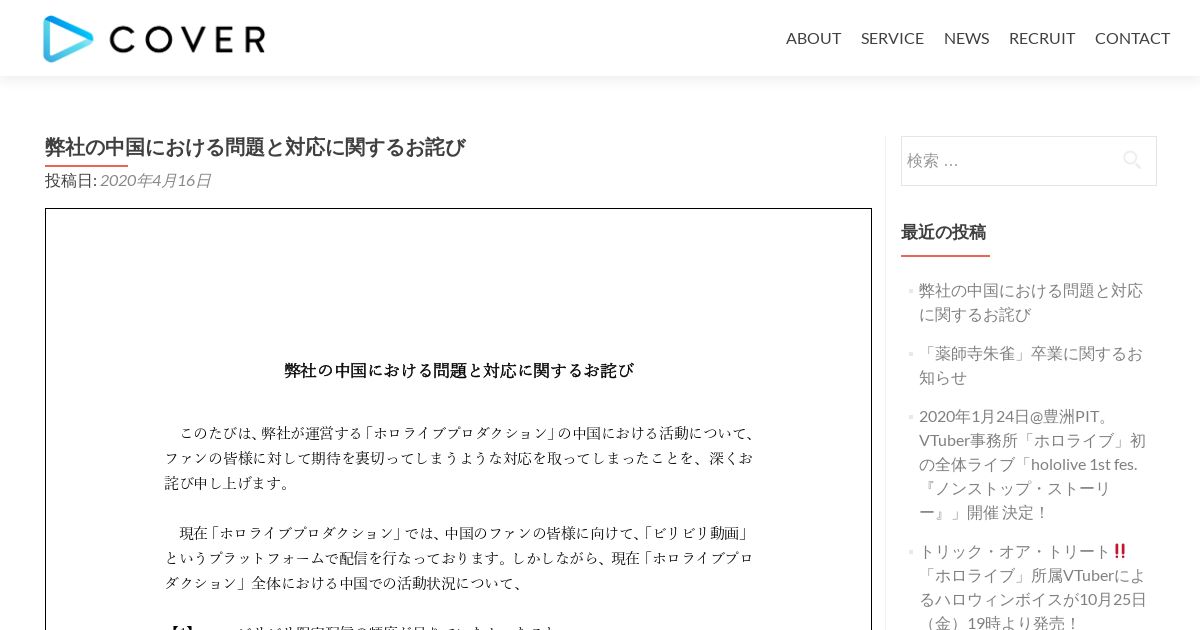Image resolution: width=1200 pixels, height=630 pixels.
Task: Focus the 検索 search field
Action: (x=1028, y=161)
